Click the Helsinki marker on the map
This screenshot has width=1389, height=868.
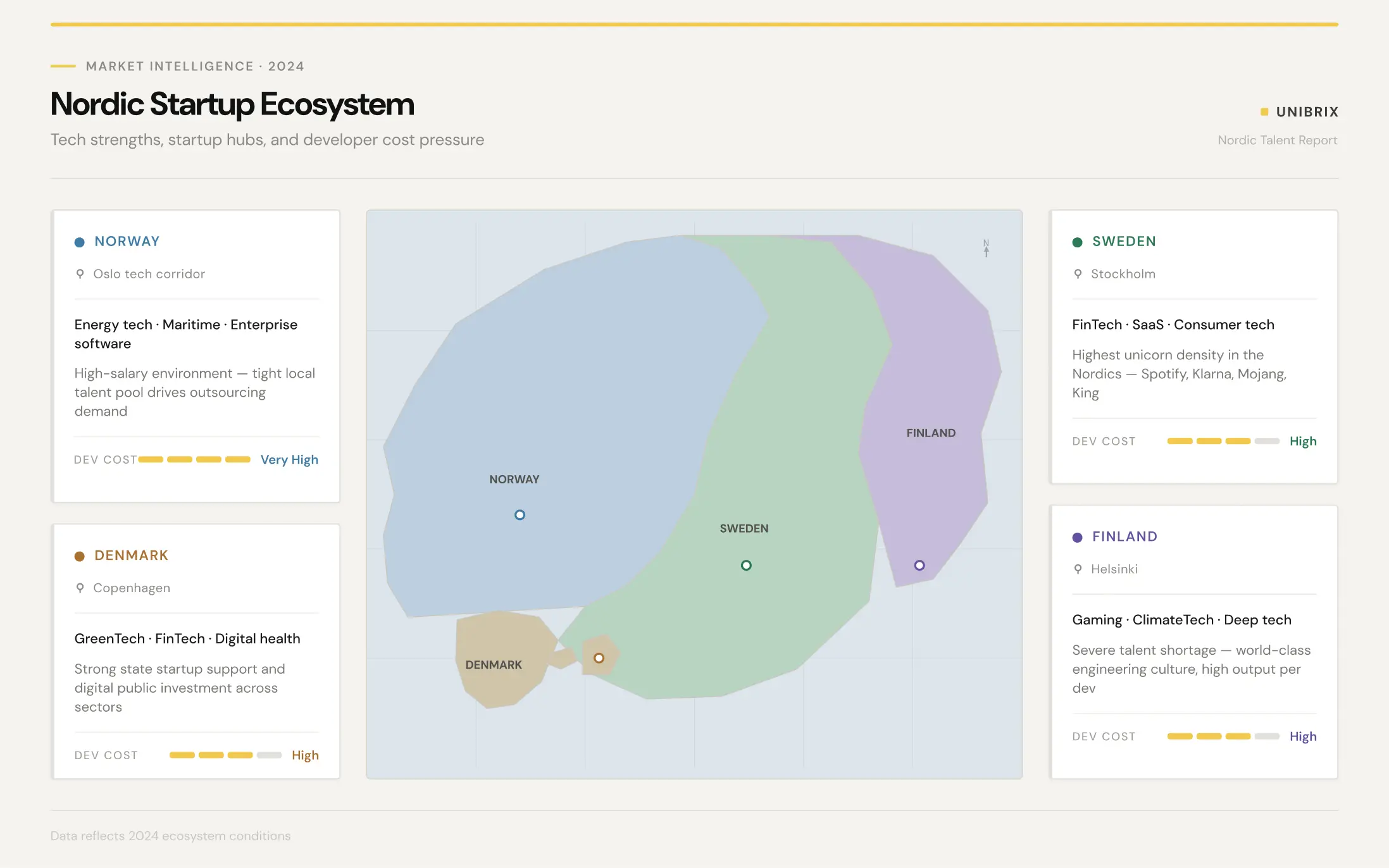(x=919, y=566)
